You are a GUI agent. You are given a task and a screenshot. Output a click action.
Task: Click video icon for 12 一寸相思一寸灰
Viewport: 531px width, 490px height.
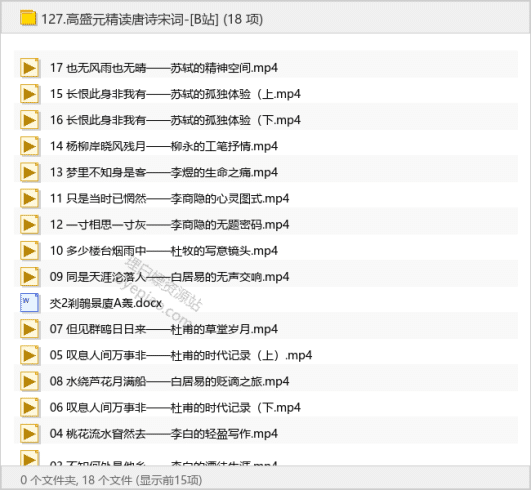[29, 224]
